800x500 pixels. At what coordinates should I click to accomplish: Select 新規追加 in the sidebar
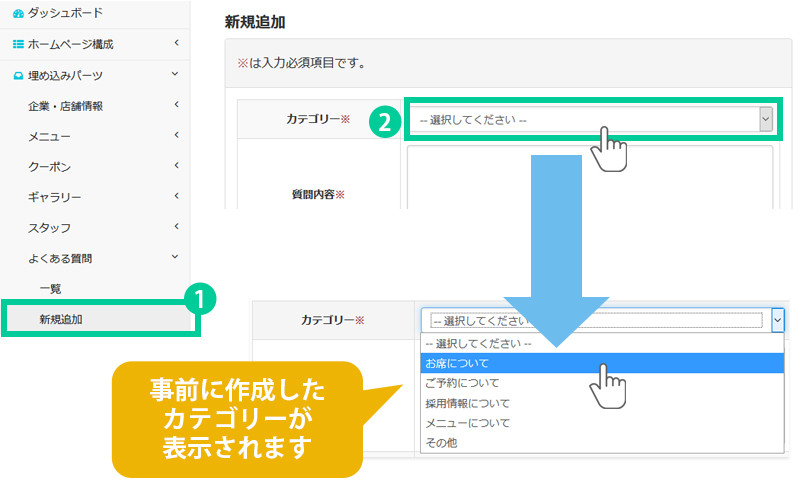61,319
